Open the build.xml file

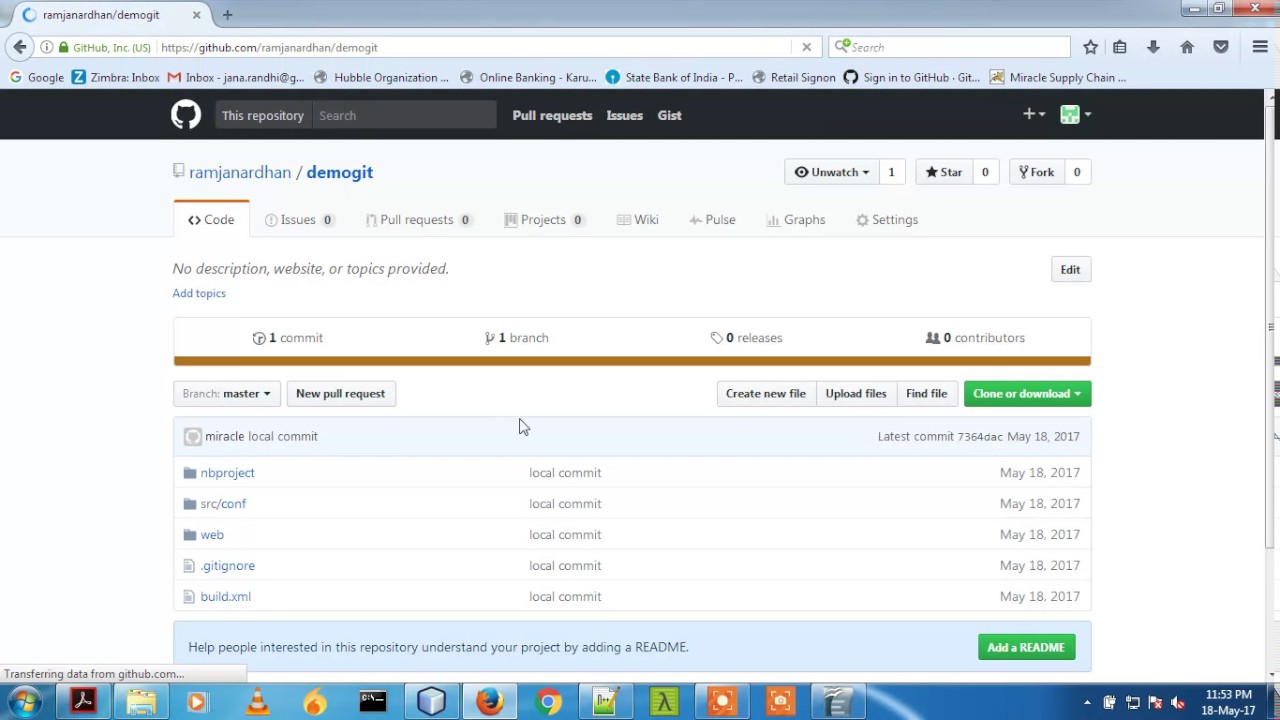coord(225,596)
